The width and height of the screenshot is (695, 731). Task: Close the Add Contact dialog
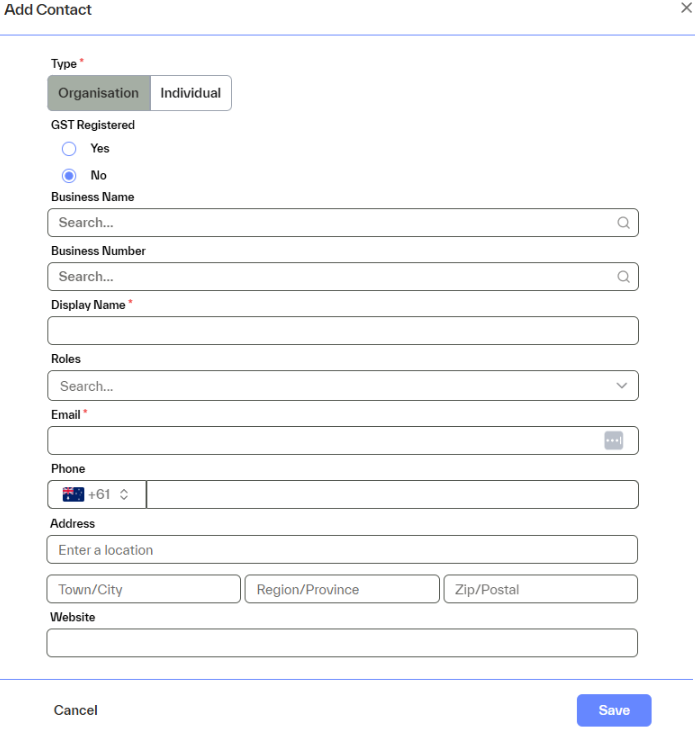point(685,8)
